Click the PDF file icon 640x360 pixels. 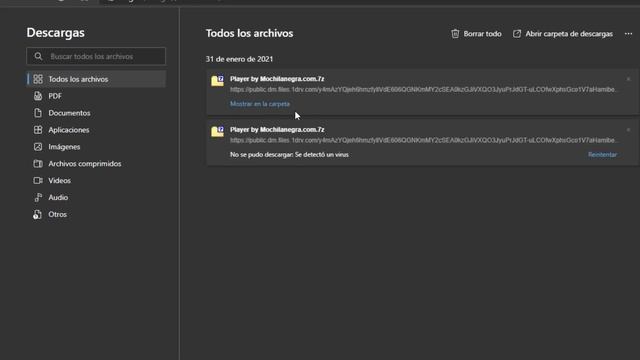[x=38, y=96]
